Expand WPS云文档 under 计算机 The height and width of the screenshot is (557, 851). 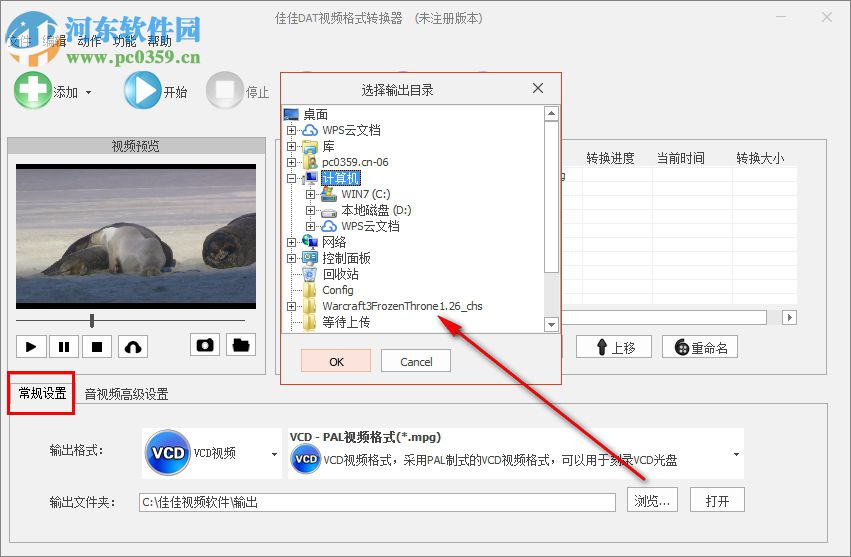(310, 226)
